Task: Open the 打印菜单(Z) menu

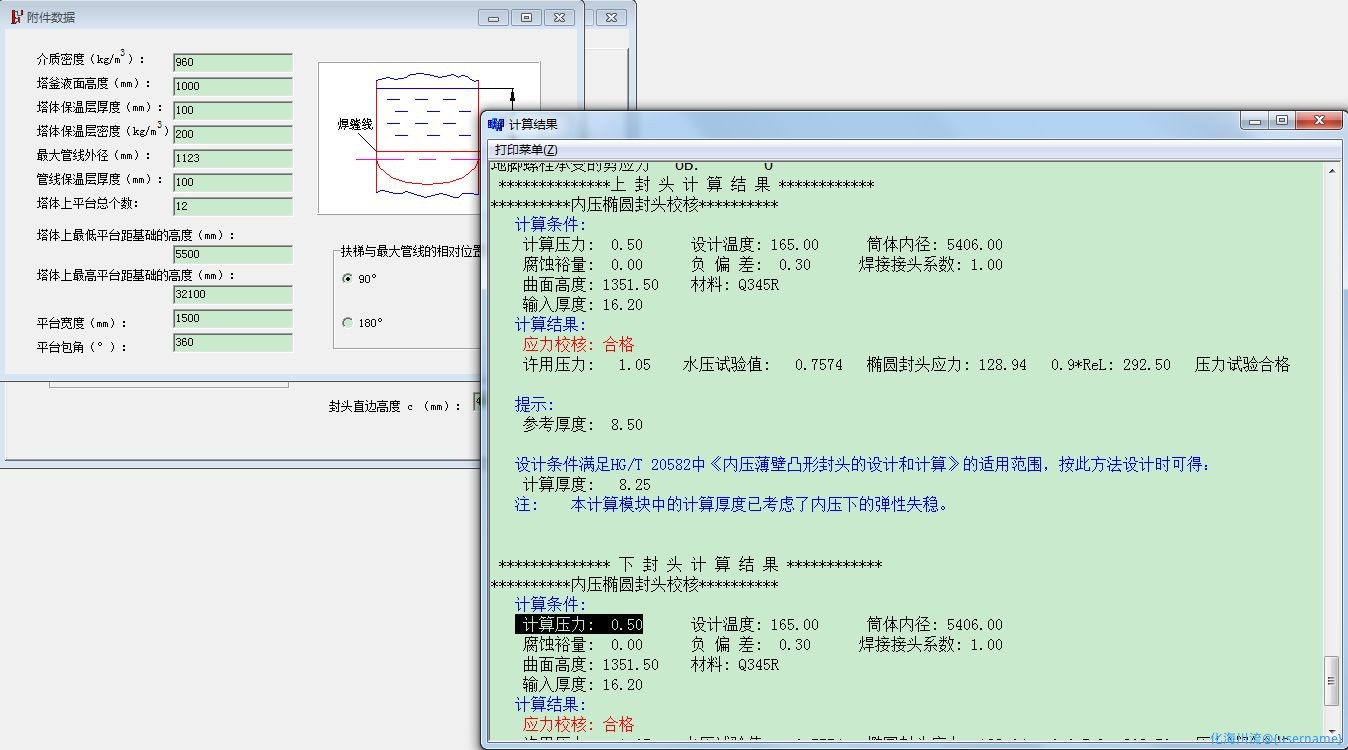Action: (x=526, y=149)
